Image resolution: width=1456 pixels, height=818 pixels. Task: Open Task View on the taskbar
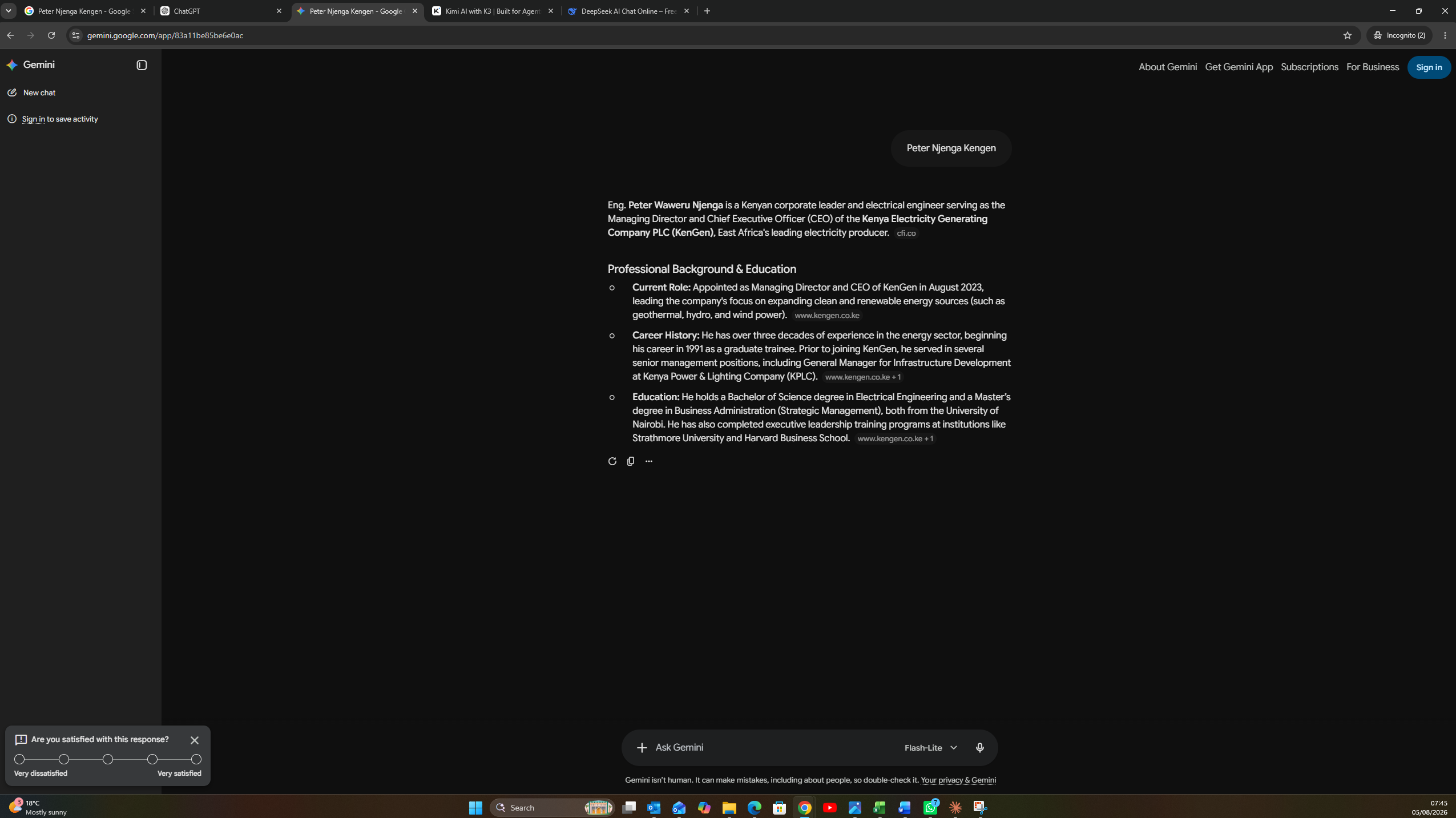tap(629, 807)
